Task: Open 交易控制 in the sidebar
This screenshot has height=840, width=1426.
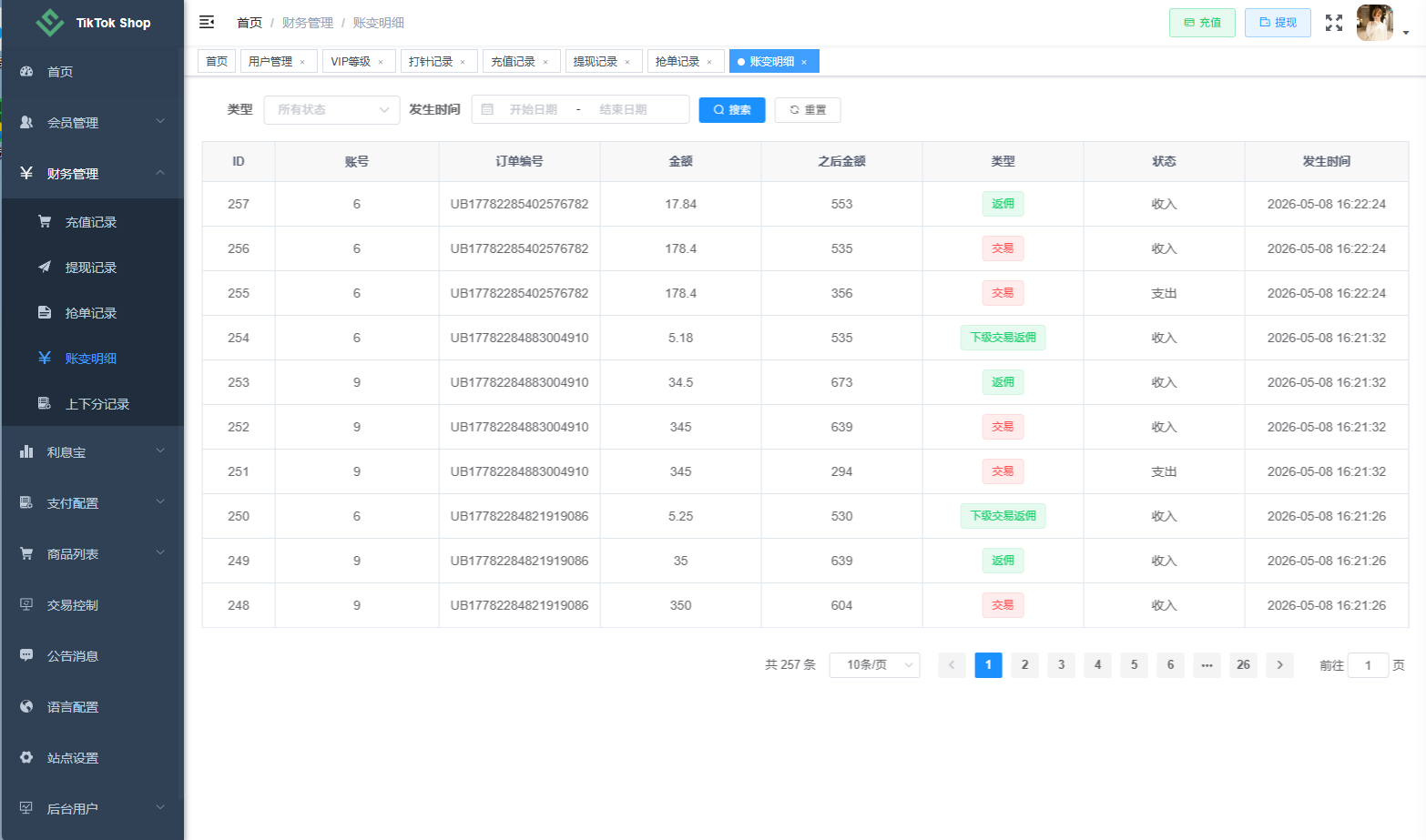Action: point(93,605)
